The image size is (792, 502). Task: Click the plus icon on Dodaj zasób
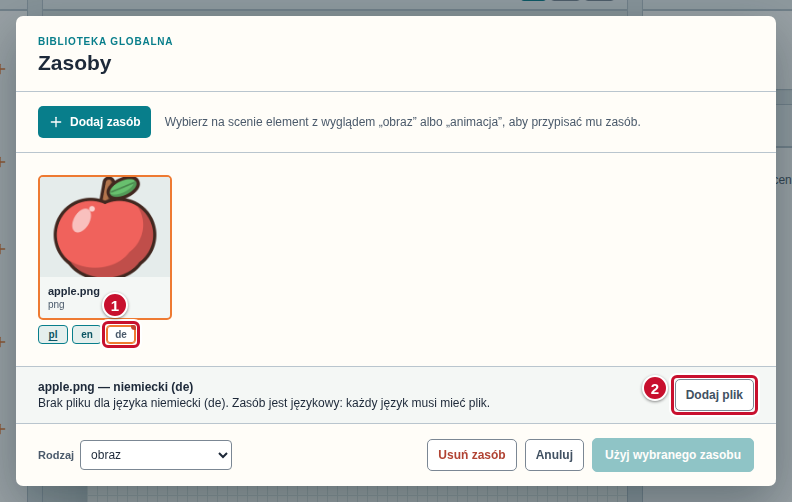[56, 122]
